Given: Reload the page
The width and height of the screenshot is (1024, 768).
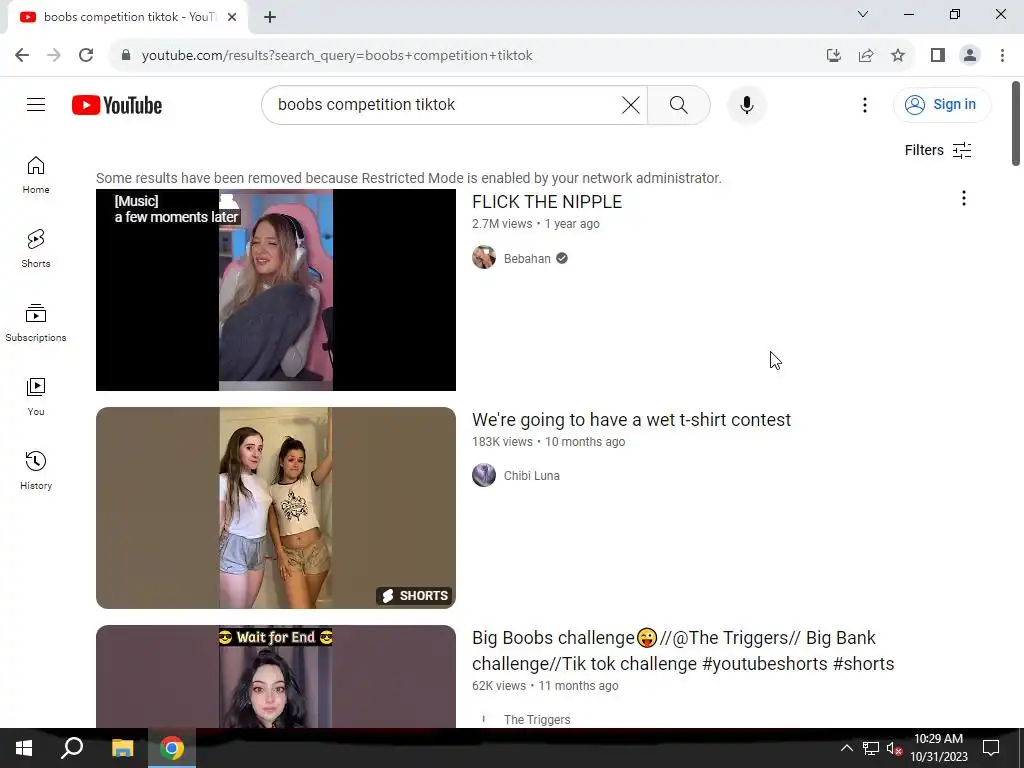Looking at the screenshot, I should coord(86,56).
